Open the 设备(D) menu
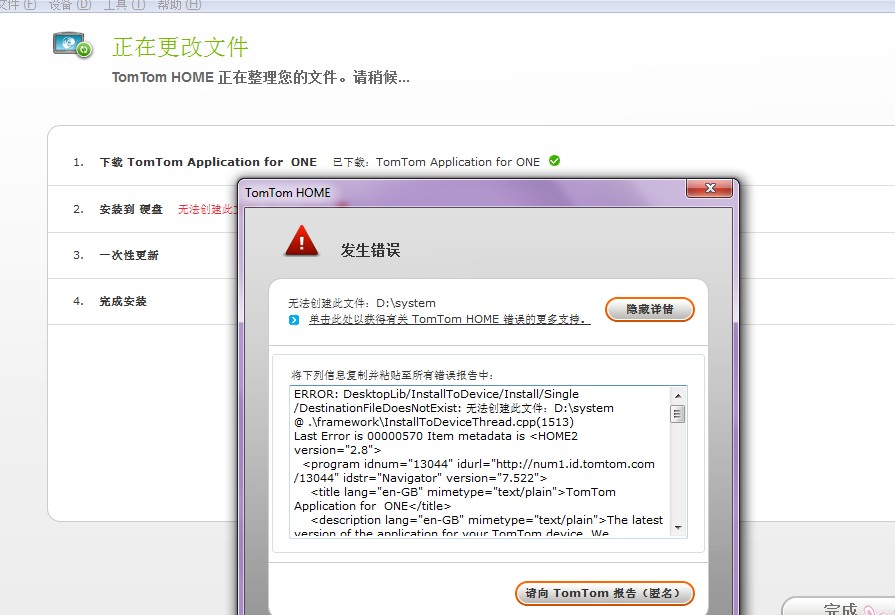This screenshot has width=895, height=615. coord(69,5)
